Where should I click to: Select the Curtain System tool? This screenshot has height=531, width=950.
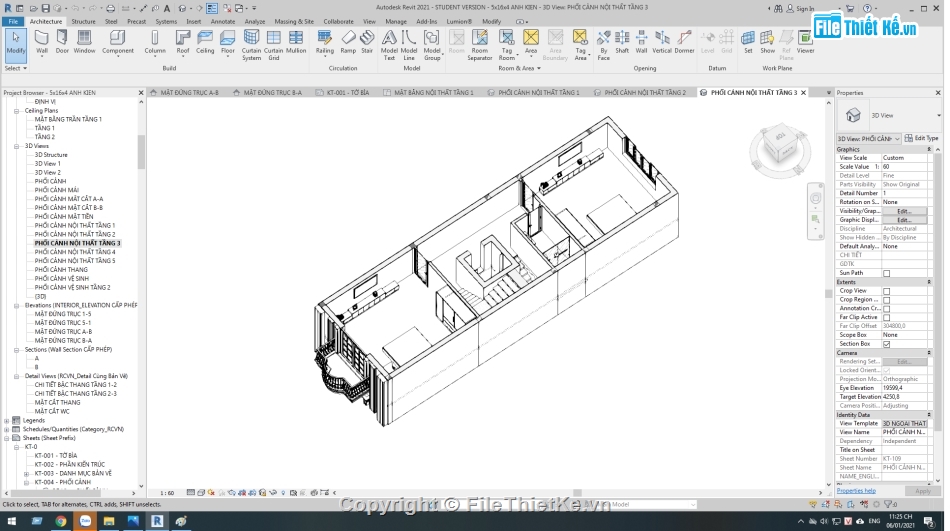(251, 45)
